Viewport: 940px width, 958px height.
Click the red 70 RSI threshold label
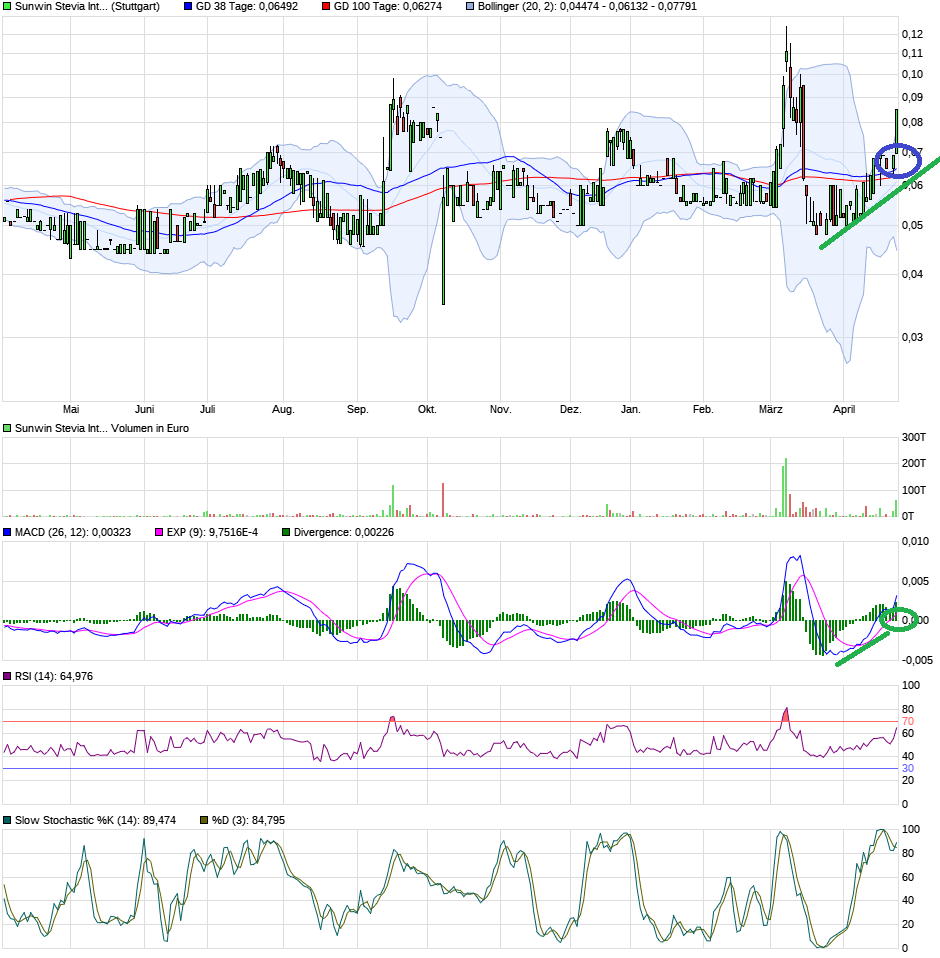pyautogui.click(x=908, y=722)
